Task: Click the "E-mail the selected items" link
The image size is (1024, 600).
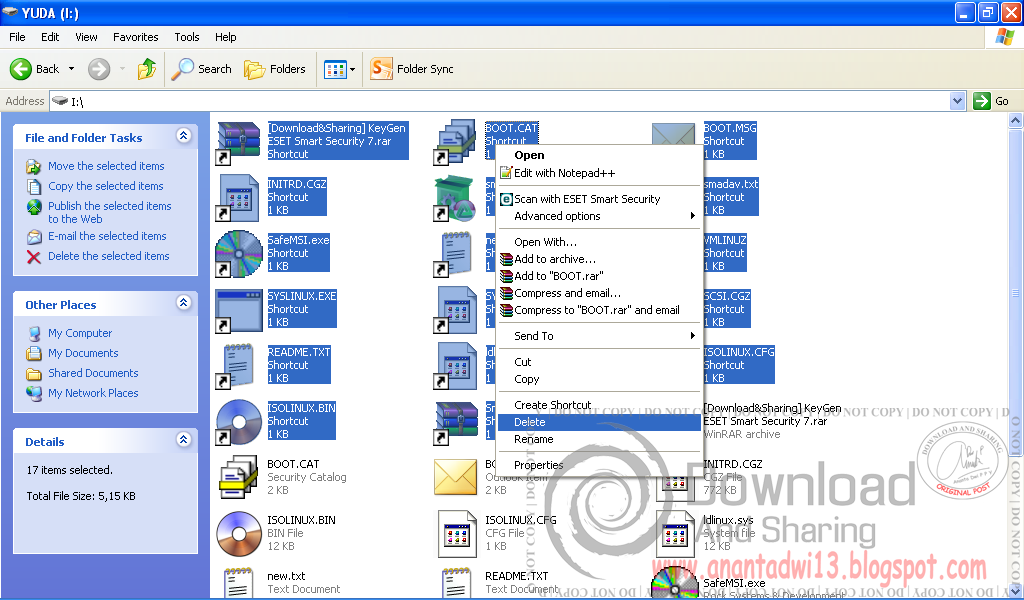Action: click(x=108, y=236)
